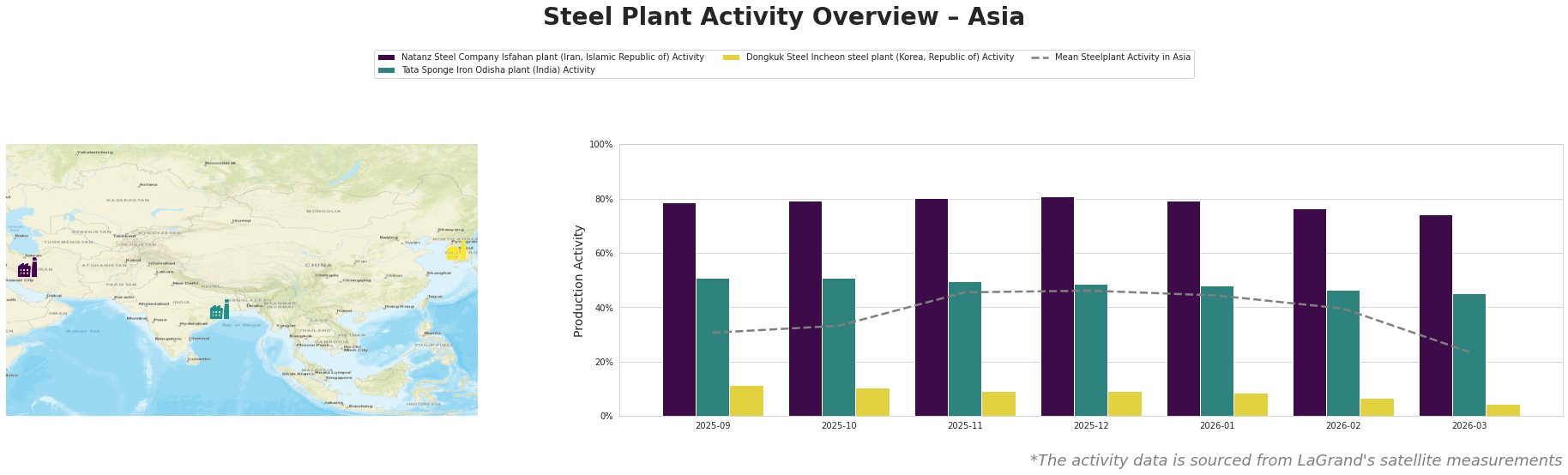This screenshot has height=475, width=1568.
Task: Click the yellow Dongkuk Steel factory icon on map
Action: (455, 252)
